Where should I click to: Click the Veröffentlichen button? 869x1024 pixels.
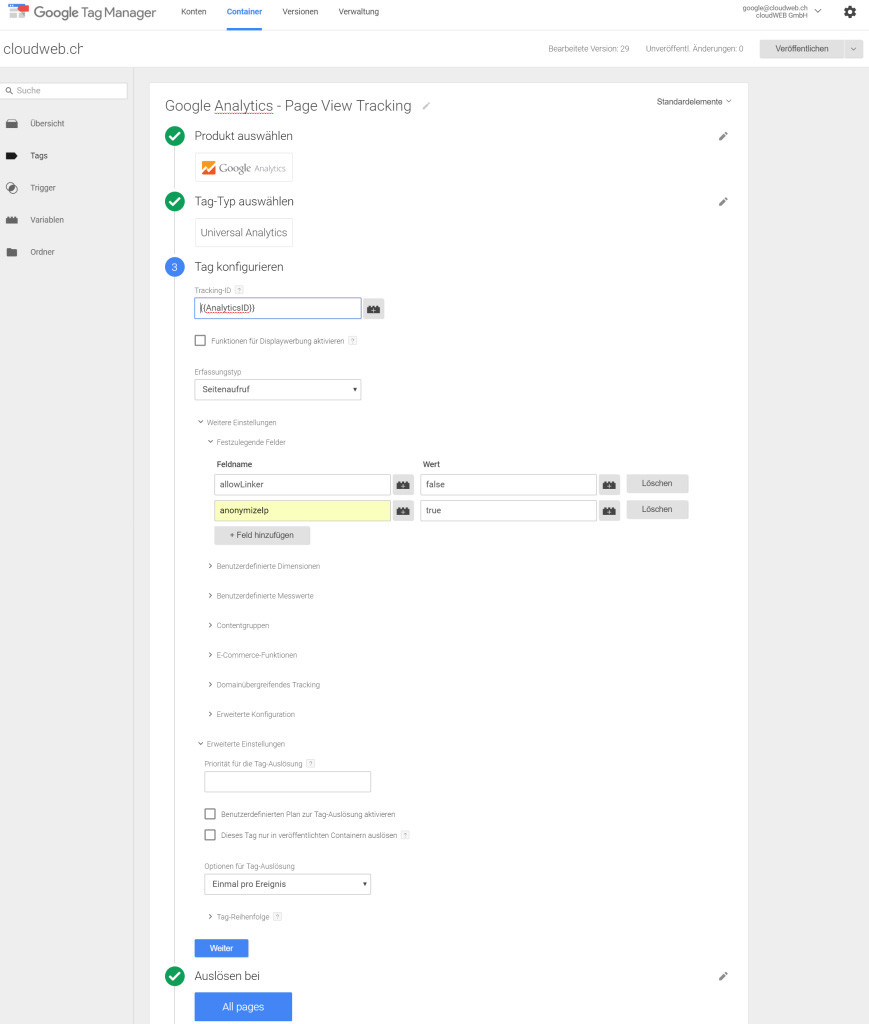tap(802, 49)
